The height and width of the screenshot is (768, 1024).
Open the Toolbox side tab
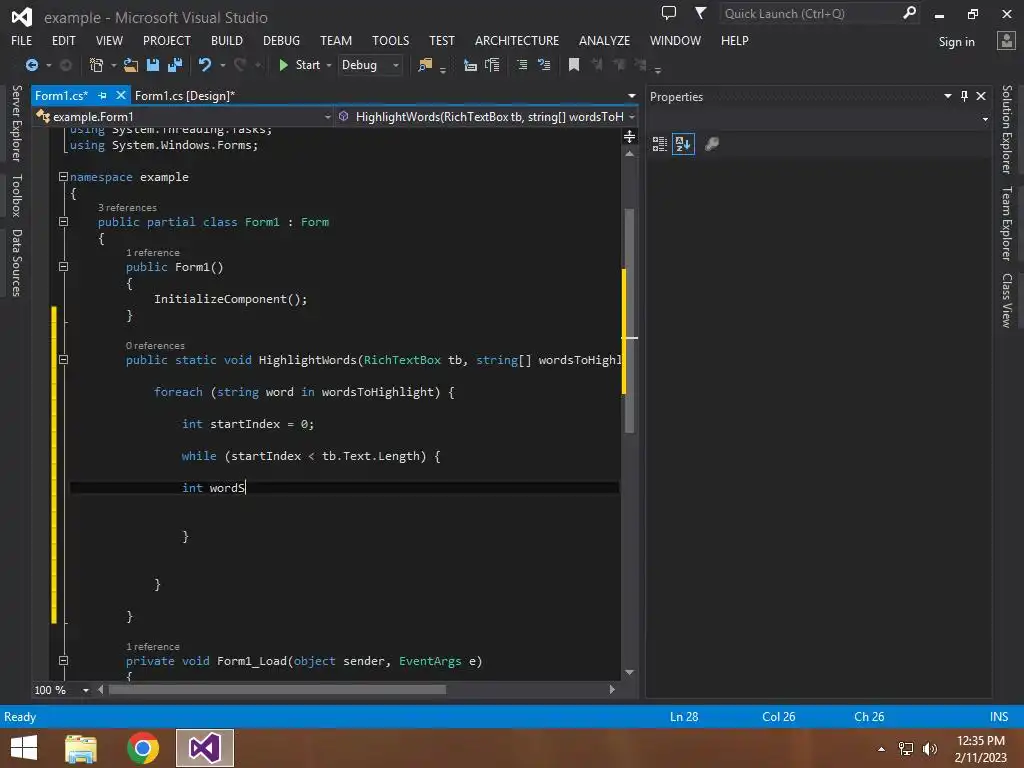(x=17, y=195)
